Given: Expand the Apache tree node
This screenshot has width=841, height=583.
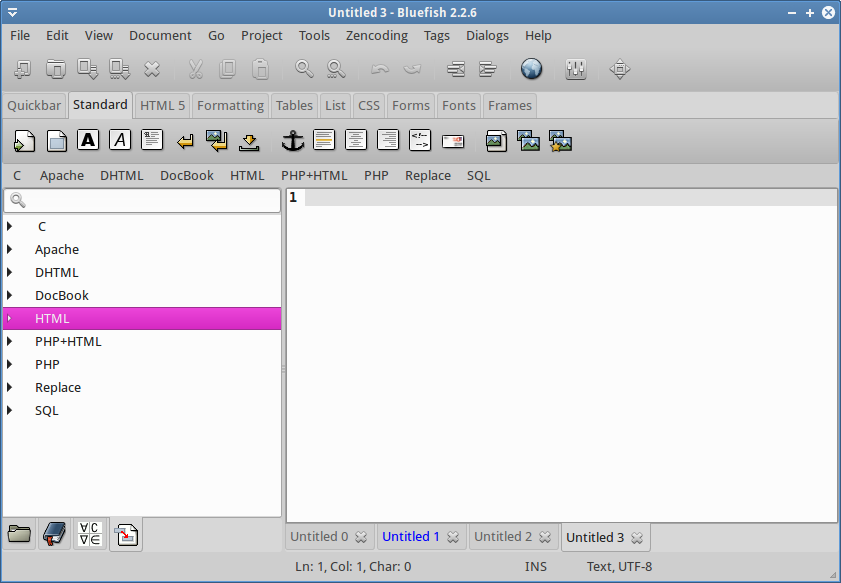Looking at the screenshot, I should (x=10, y=249).
